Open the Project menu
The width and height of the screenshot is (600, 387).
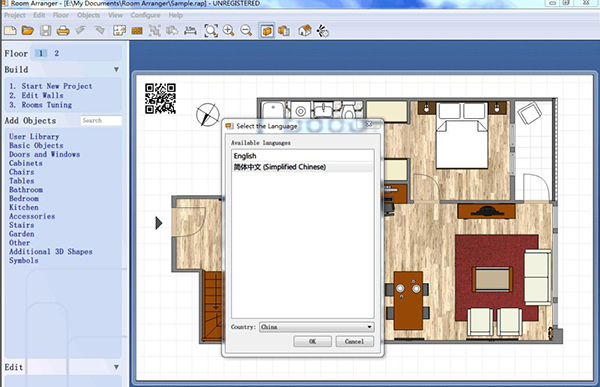(x=15, y=15)
